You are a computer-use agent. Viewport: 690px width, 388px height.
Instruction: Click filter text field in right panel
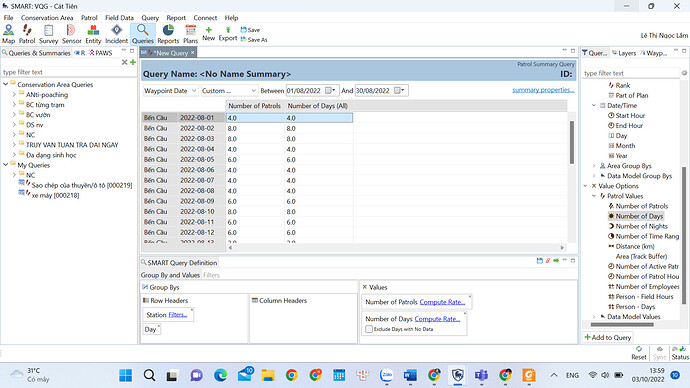631,73
